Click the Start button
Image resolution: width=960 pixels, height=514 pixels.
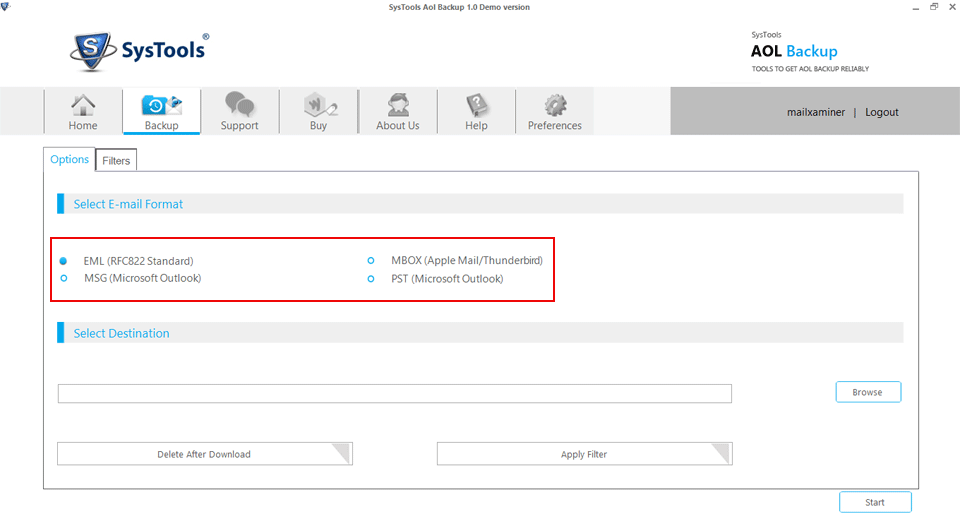pos(875,502)
